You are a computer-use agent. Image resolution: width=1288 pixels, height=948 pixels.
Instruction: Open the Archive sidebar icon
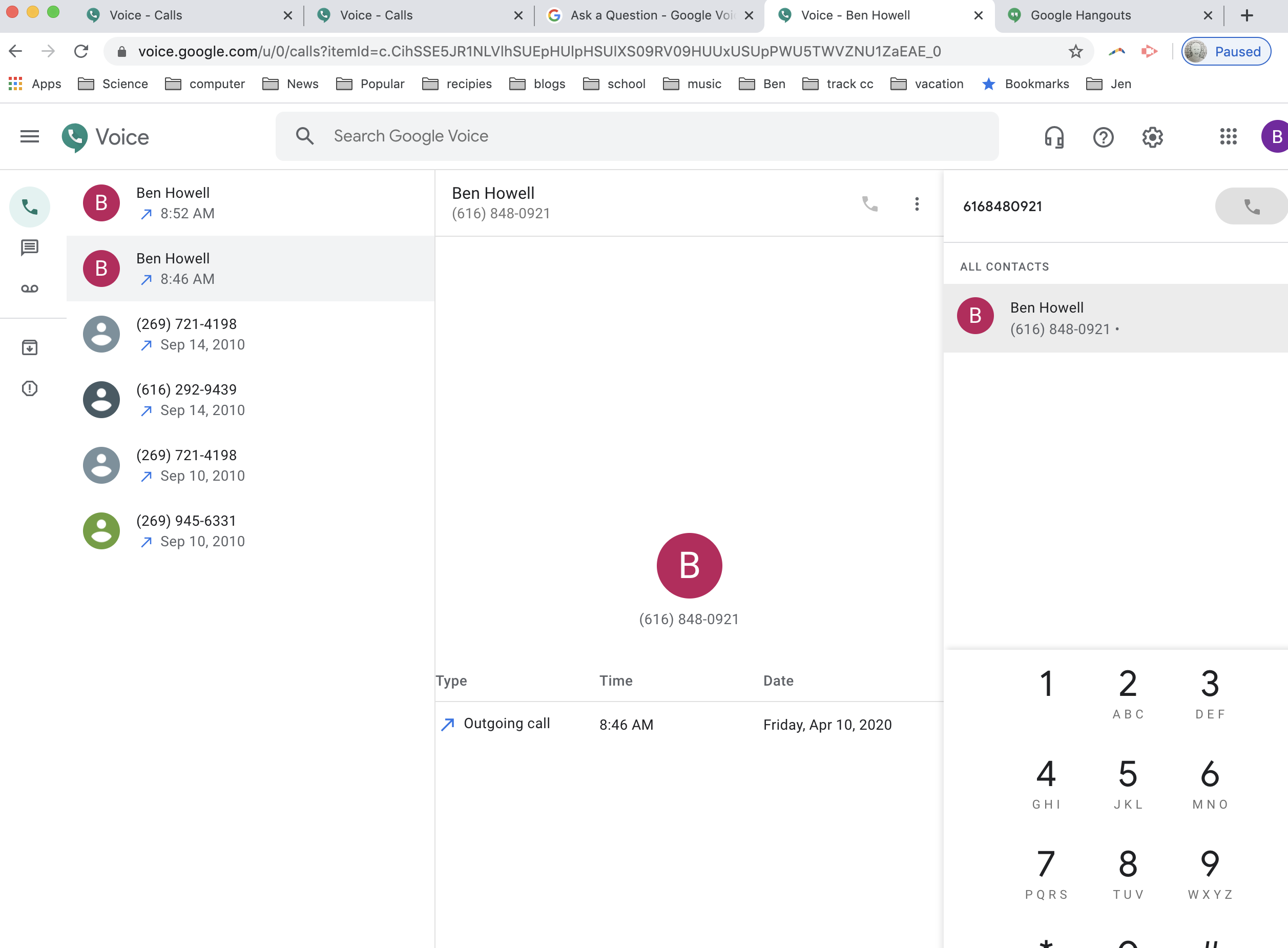[x=29, y=347]
